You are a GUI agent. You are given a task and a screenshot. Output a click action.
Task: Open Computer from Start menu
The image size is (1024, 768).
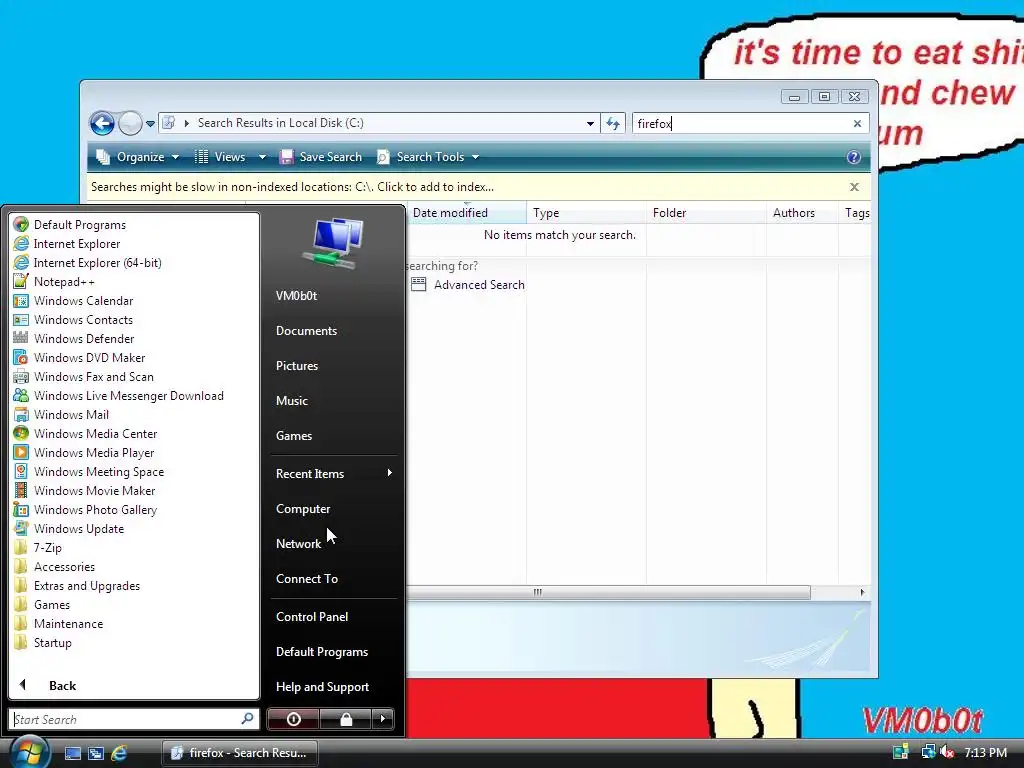(303, 509)
